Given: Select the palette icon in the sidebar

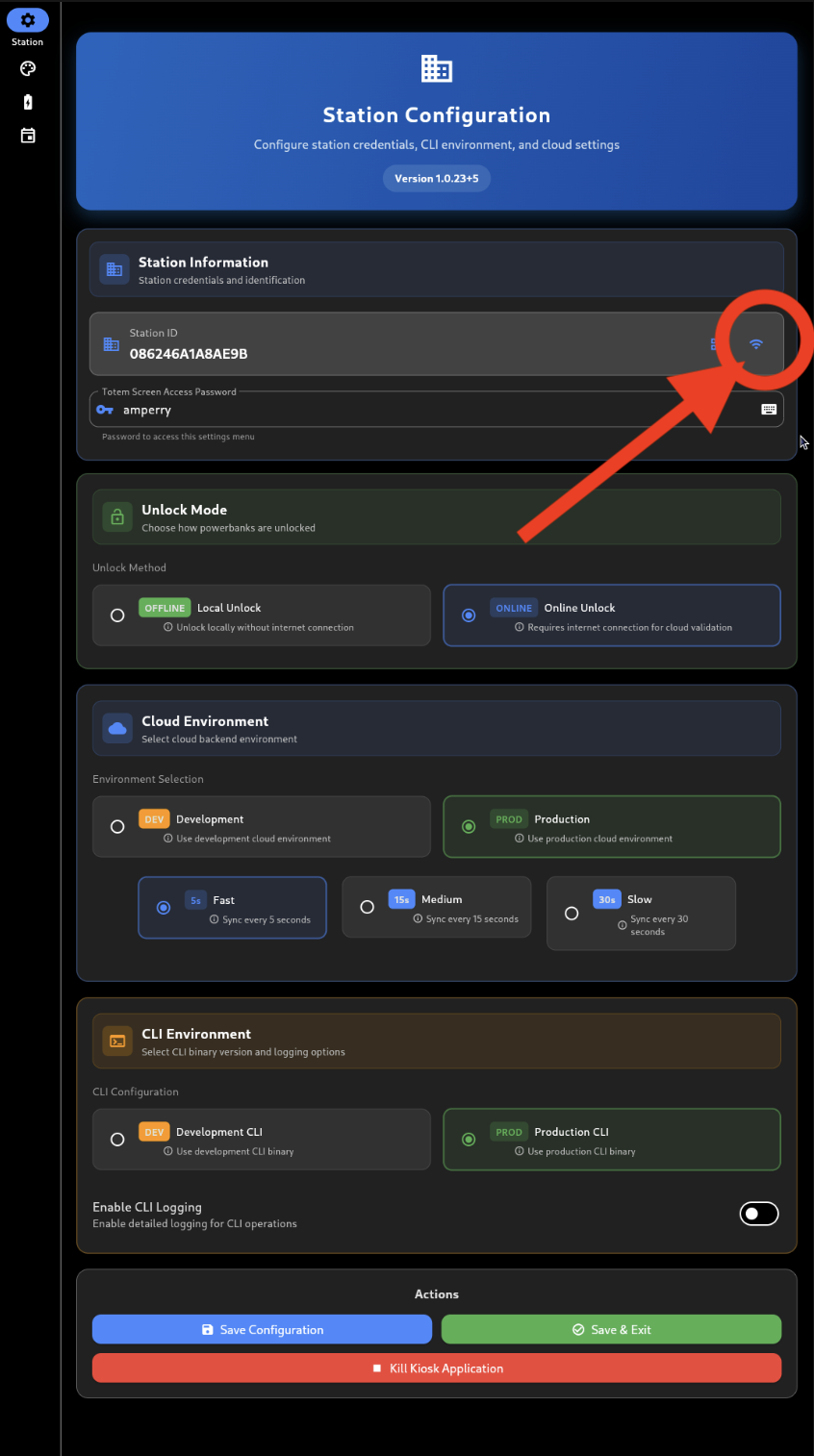Looking at the screenshot, I should (27, 68).
